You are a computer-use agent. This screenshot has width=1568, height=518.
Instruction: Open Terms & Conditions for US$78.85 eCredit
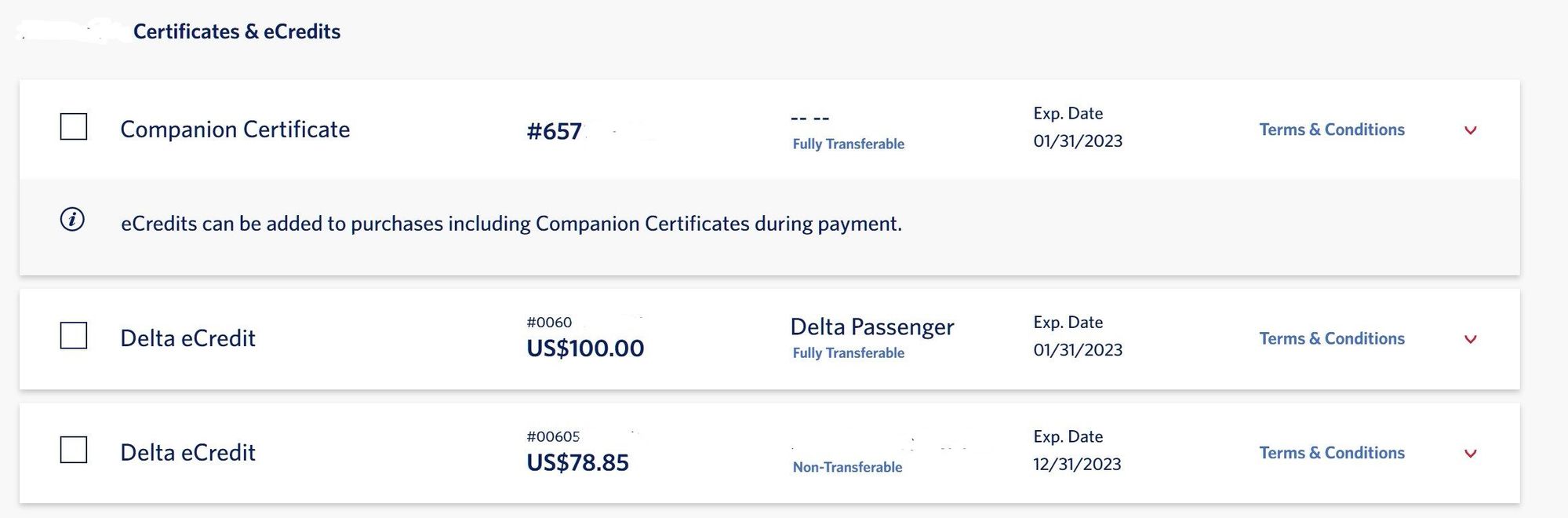(1332, 453)
